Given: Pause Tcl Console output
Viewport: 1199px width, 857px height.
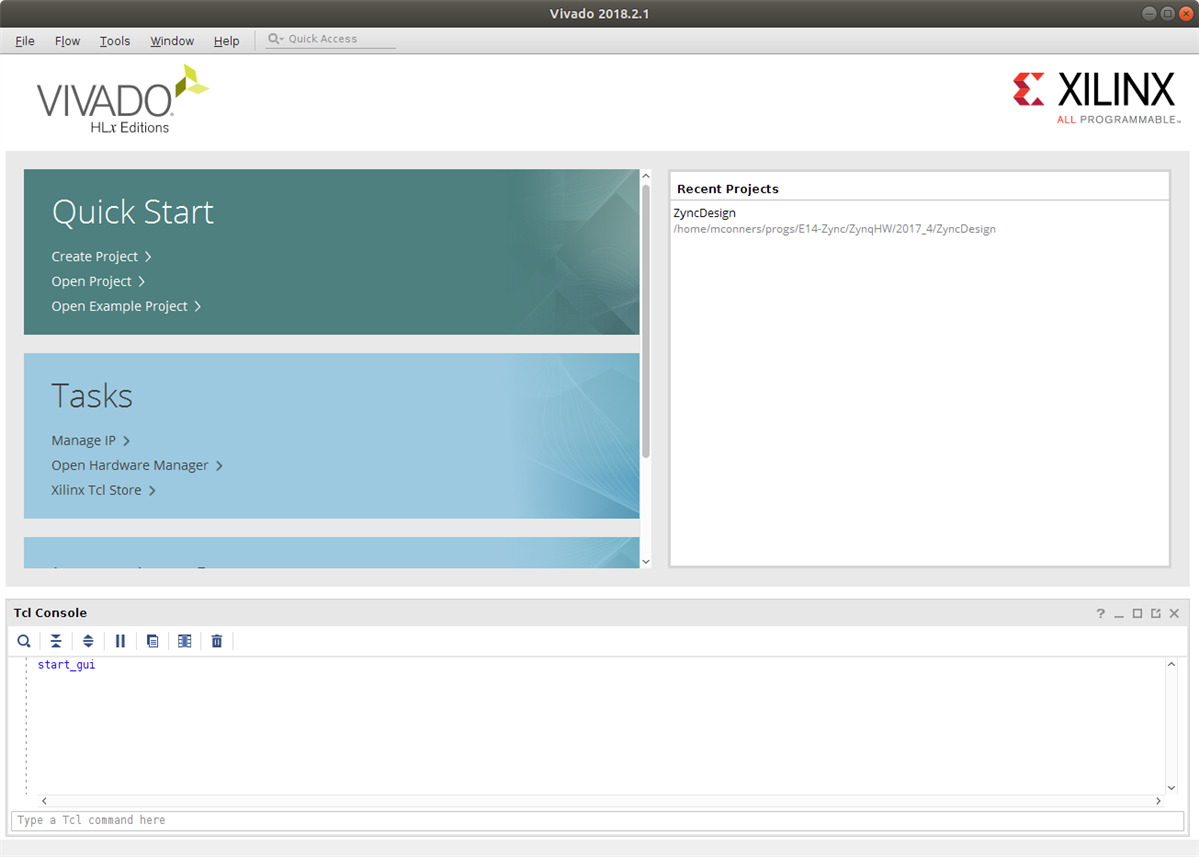Looking at the screenshot, I should pyautogui.click(x=120, y=641).
